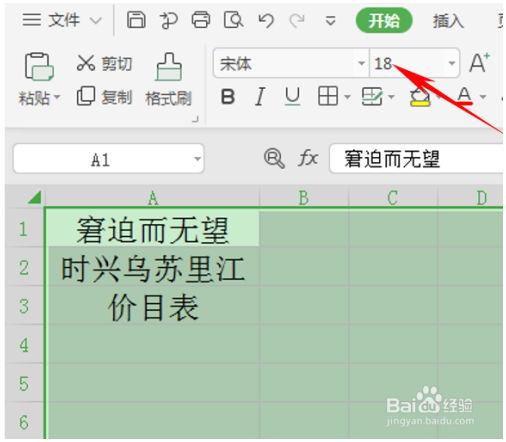Open the 文件 menu
This screenshot has height=442, width=506.
coord(62,20)
